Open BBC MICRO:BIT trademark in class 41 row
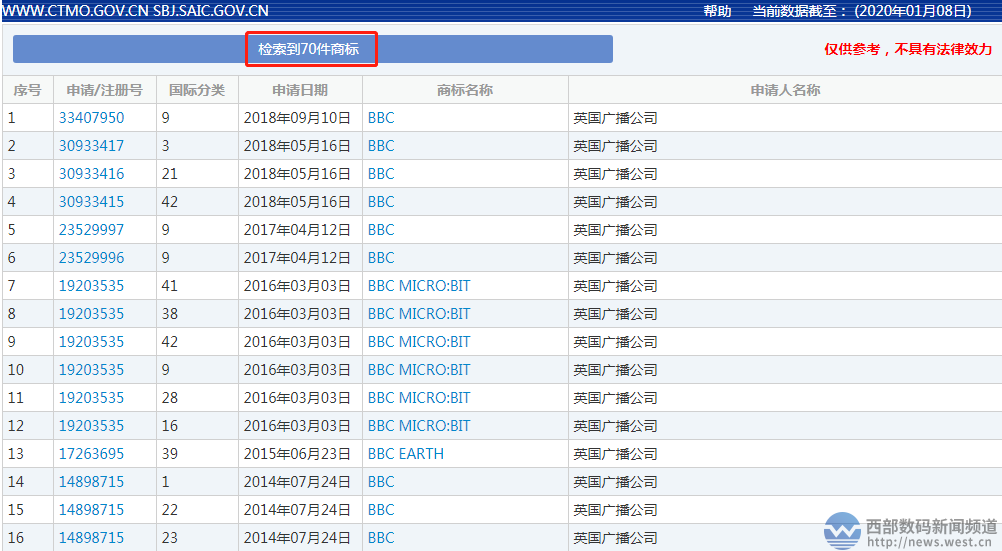 click(418, 286)
